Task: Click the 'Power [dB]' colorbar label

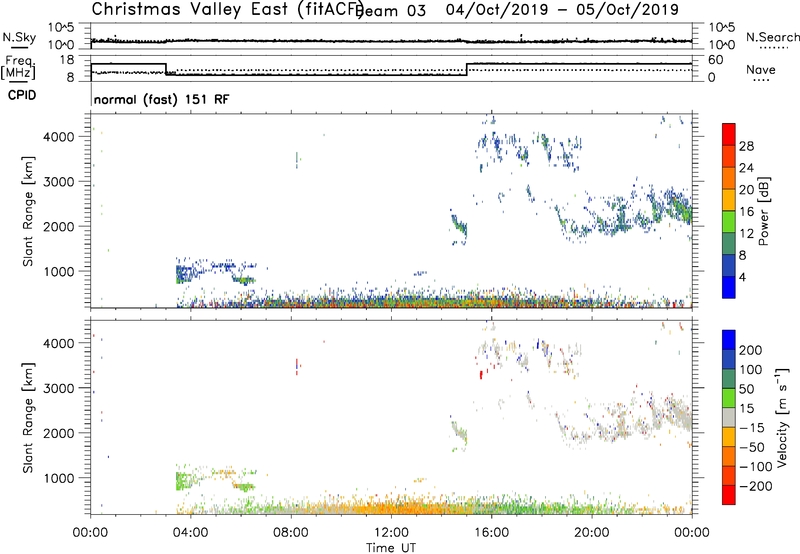Action: [x=764, y=211]
